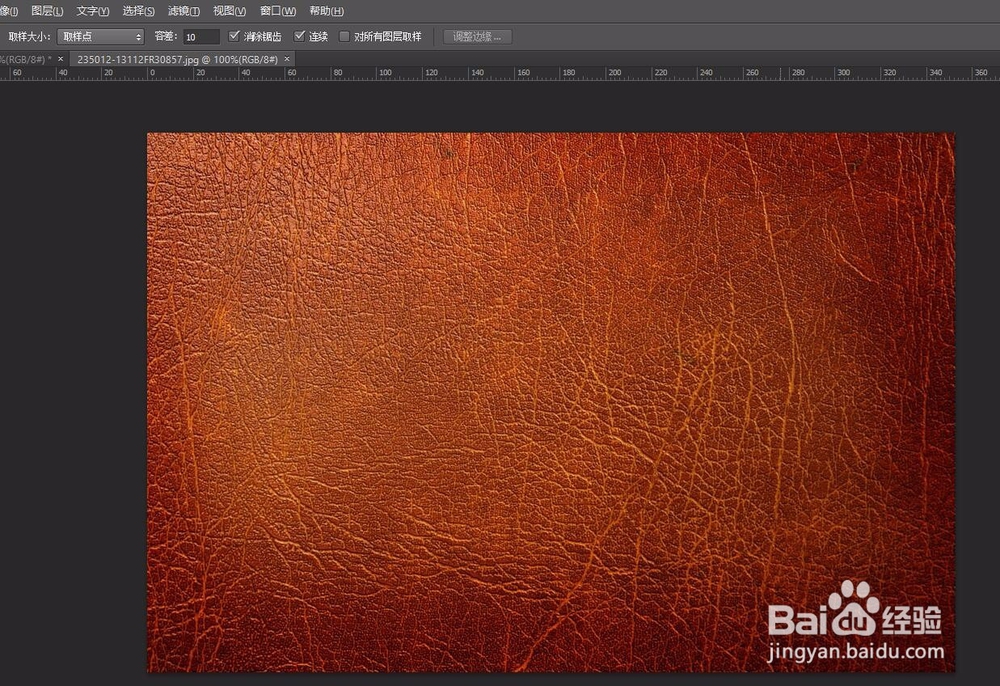This screenshot has width=1000, height=686.
Task: Open the 选择(S) menu
Action: (x=138, y=11)
